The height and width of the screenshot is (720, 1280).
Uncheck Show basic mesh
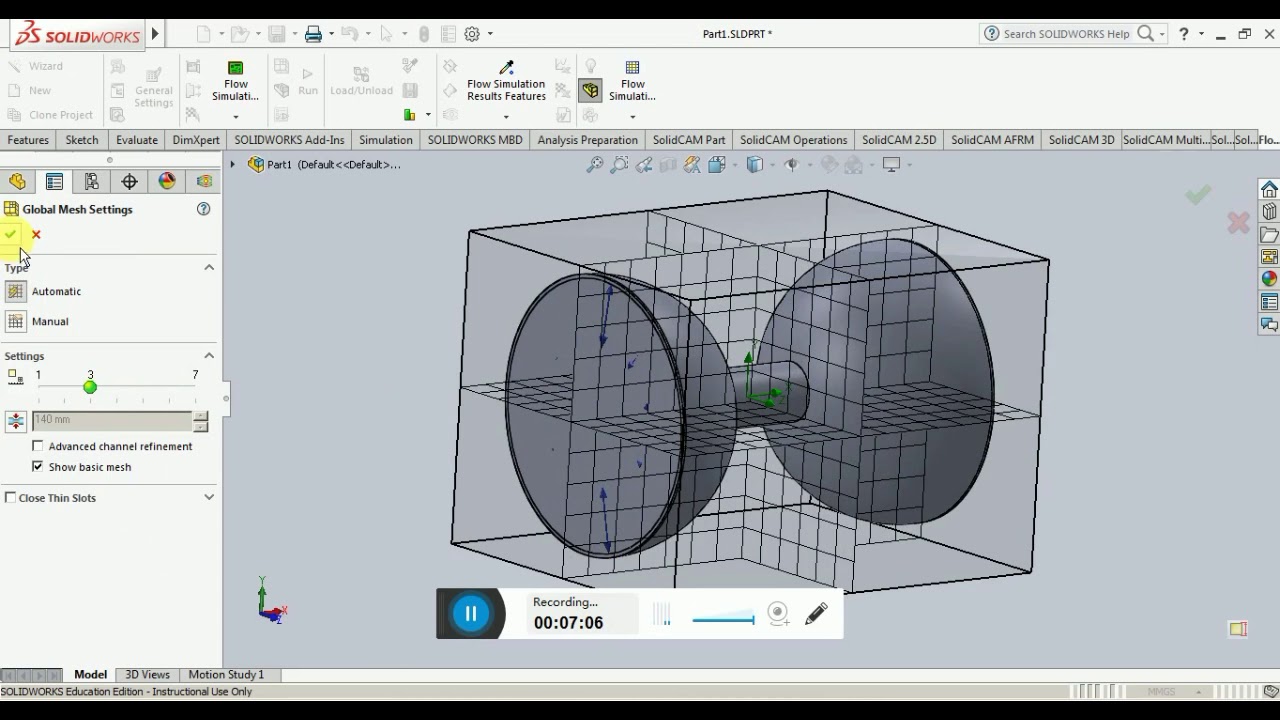click(x=38, y=467)
